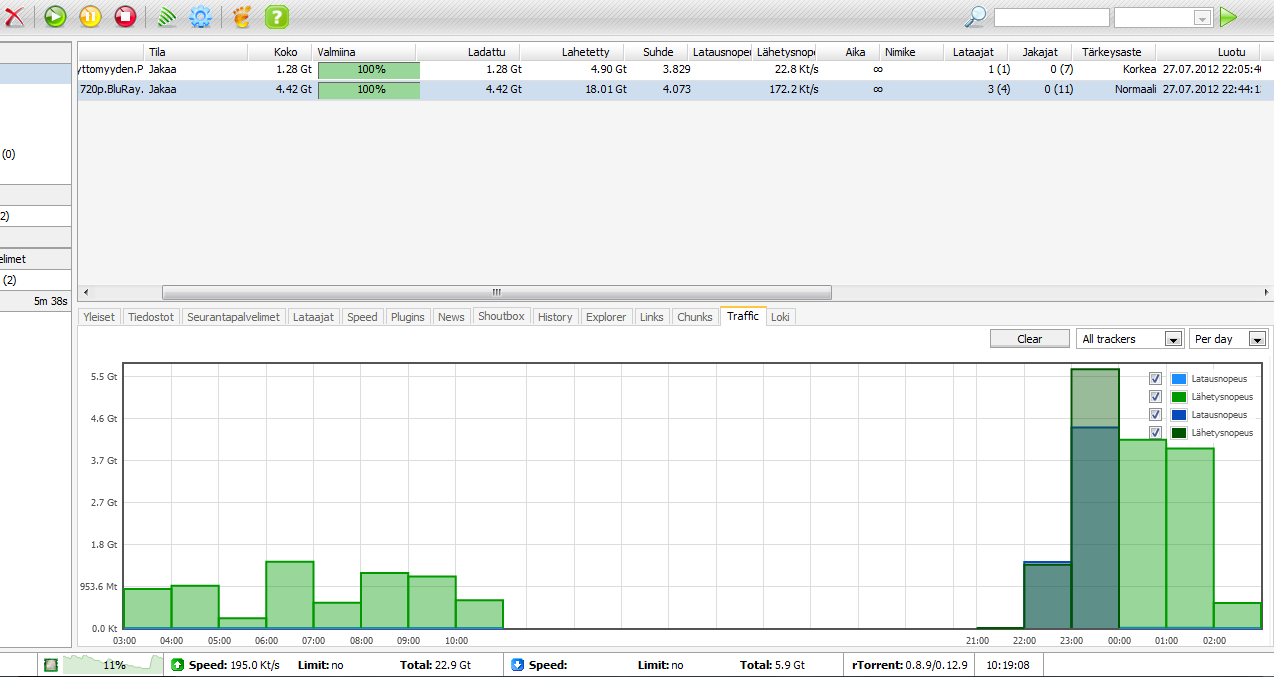Open the green RSS feed icon
1274x677 pixels.
[167, 16]
